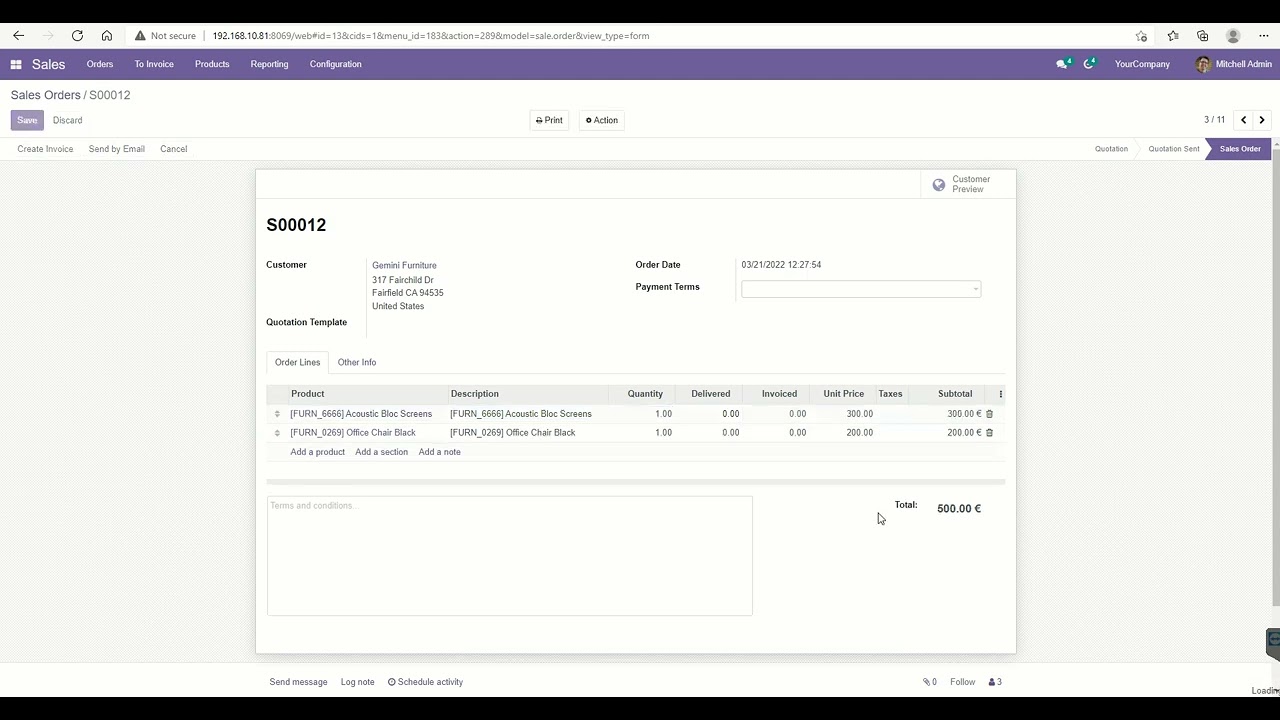
Task: Click Sales app title in navbar
Action: tap(48, 64)
